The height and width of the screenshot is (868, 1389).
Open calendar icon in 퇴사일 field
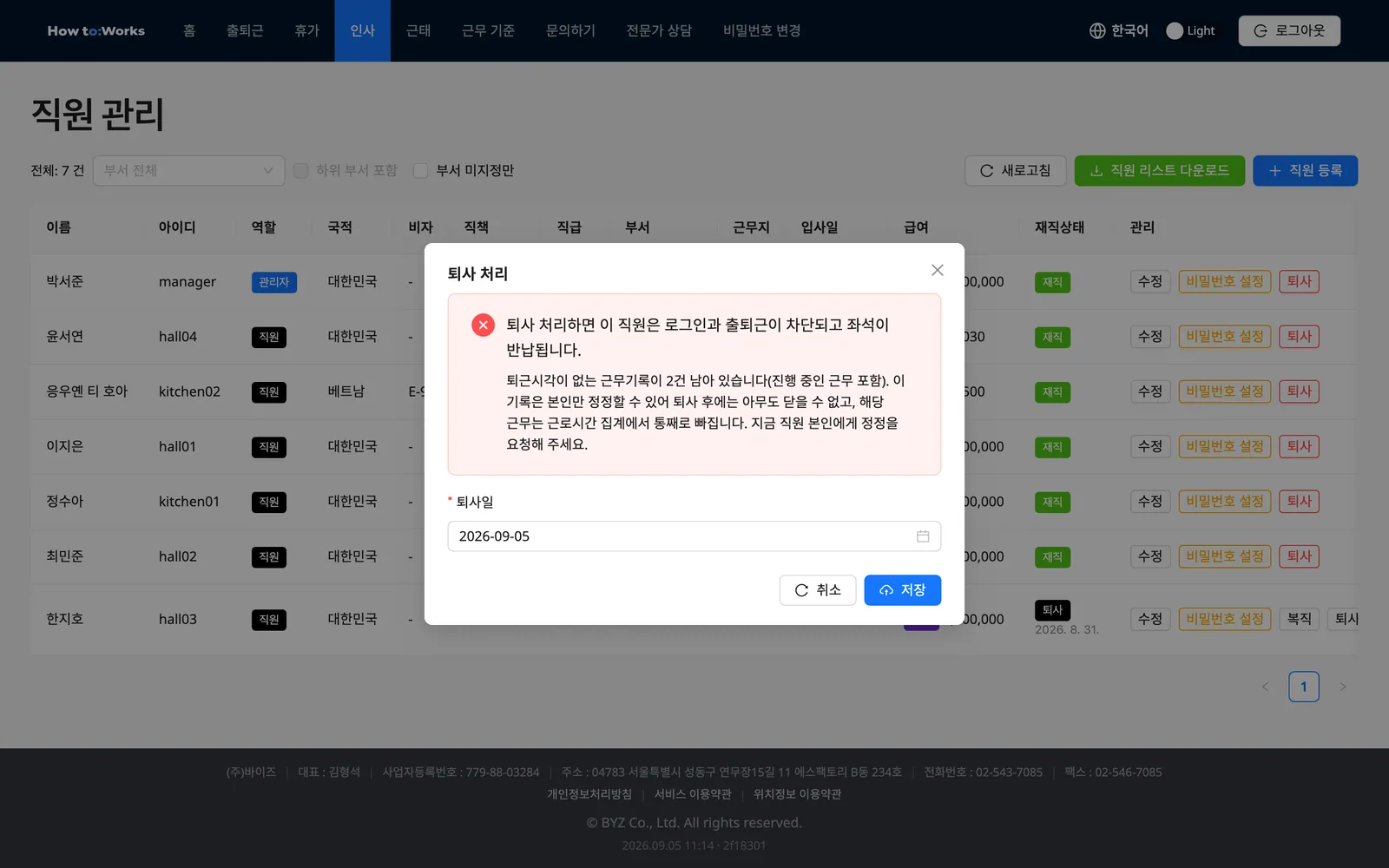[x=923, y=536]
